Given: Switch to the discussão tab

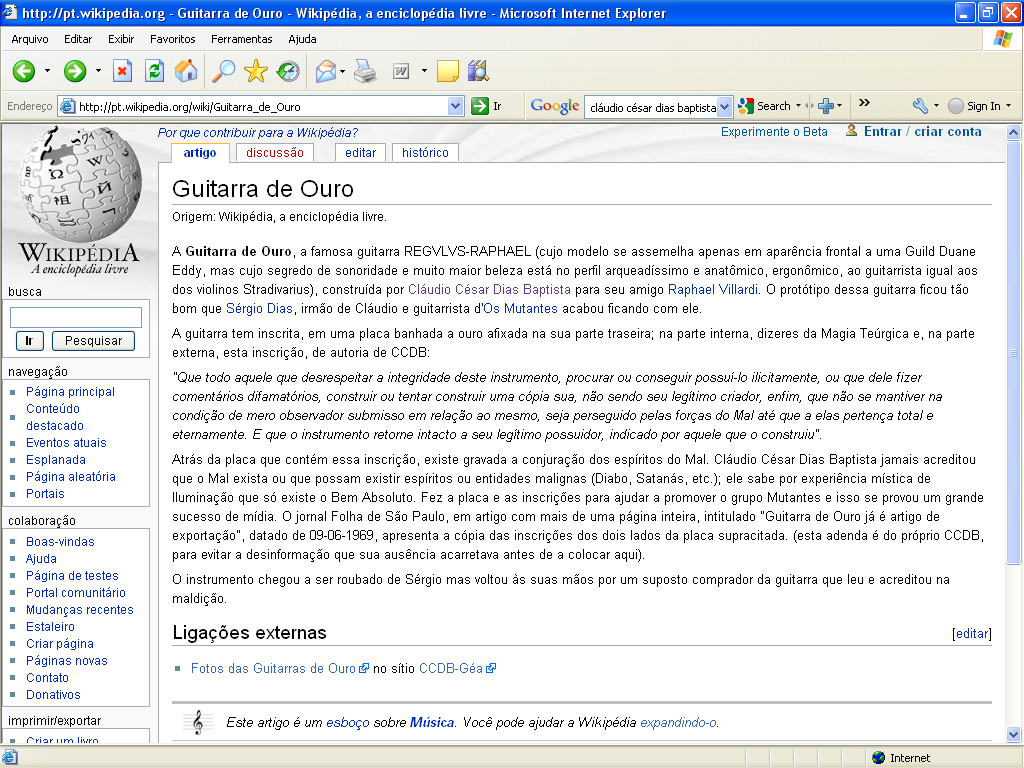Looking at the screenshot, I should click(274, 153).
